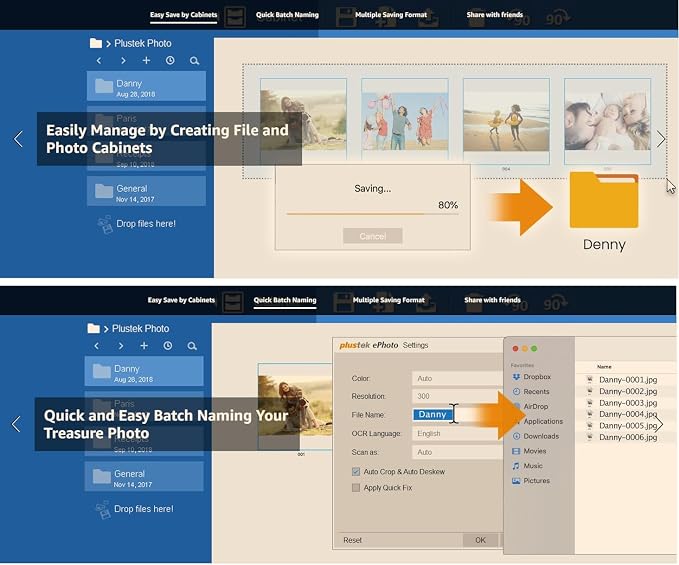The image size is (679, 565).
Task: Select file Danny-0006.jpg in Finder list
Action: point(628,437)
